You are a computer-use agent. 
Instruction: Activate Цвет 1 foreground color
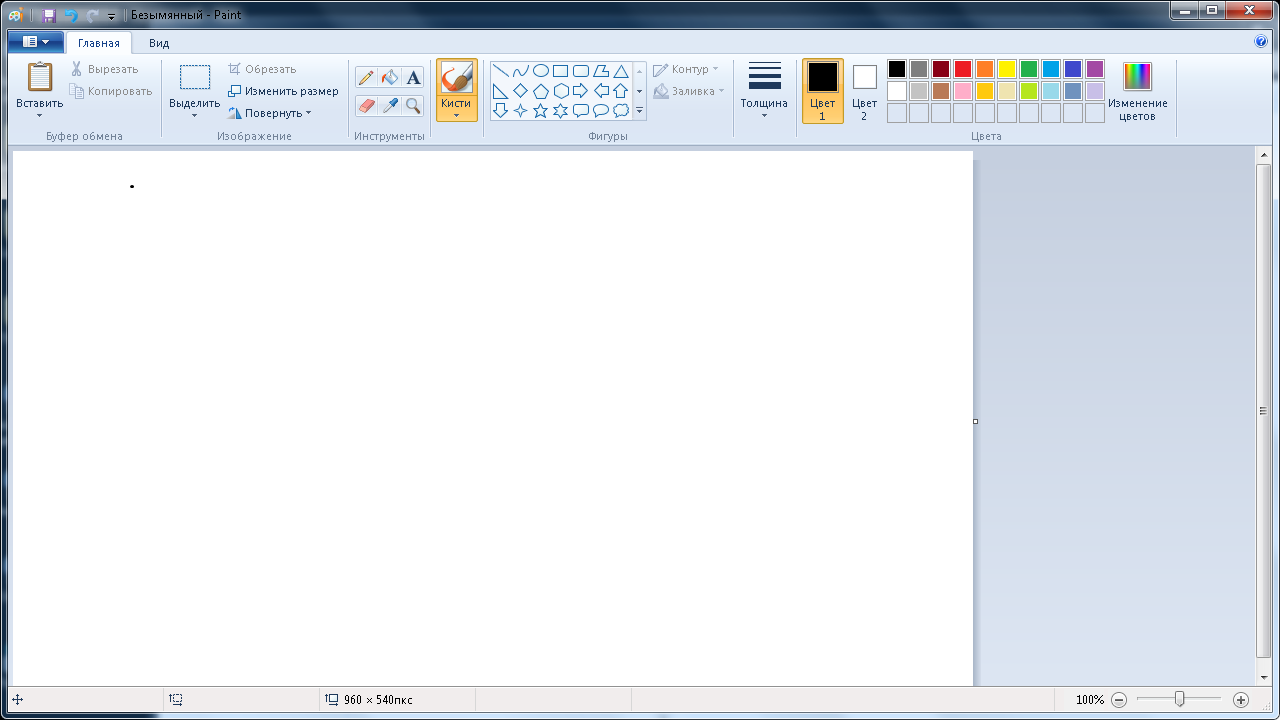822,90
